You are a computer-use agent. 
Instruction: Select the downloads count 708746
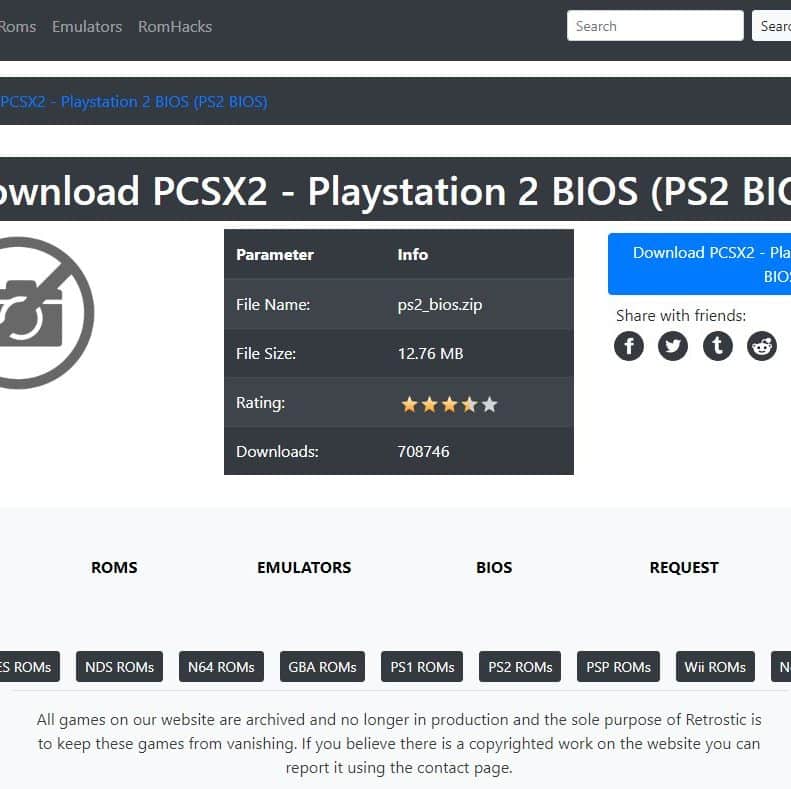coord(423,452)
